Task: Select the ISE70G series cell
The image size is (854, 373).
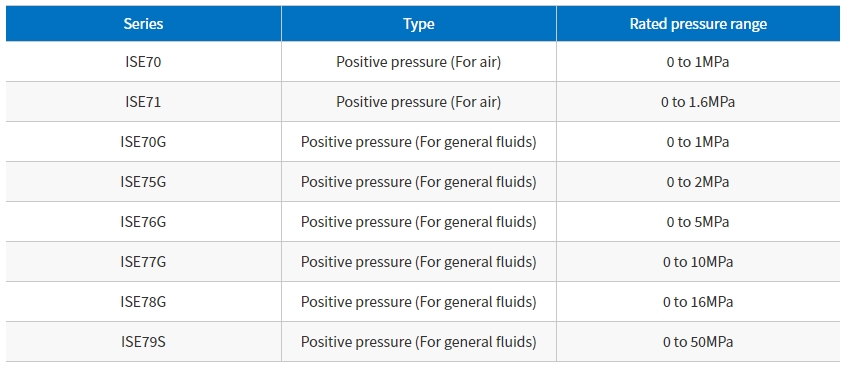Action: [x=143, y=142]
